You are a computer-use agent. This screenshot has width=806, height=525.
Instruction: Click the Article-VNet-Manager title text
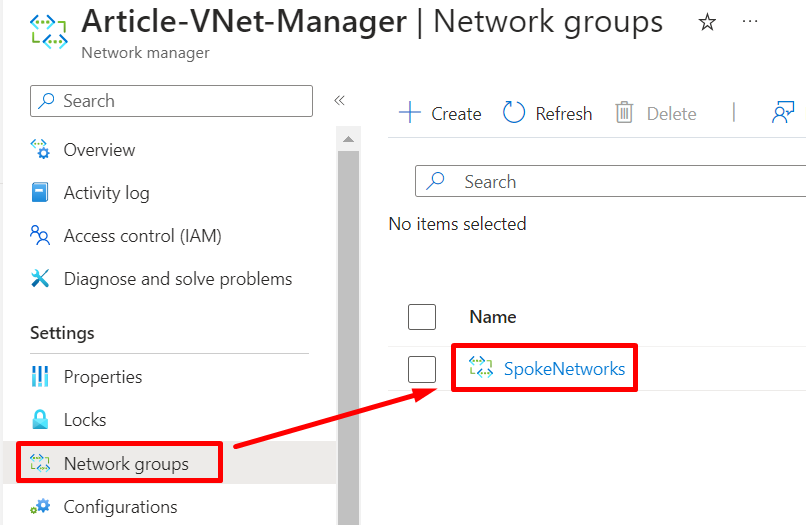(x=244, y=22)
